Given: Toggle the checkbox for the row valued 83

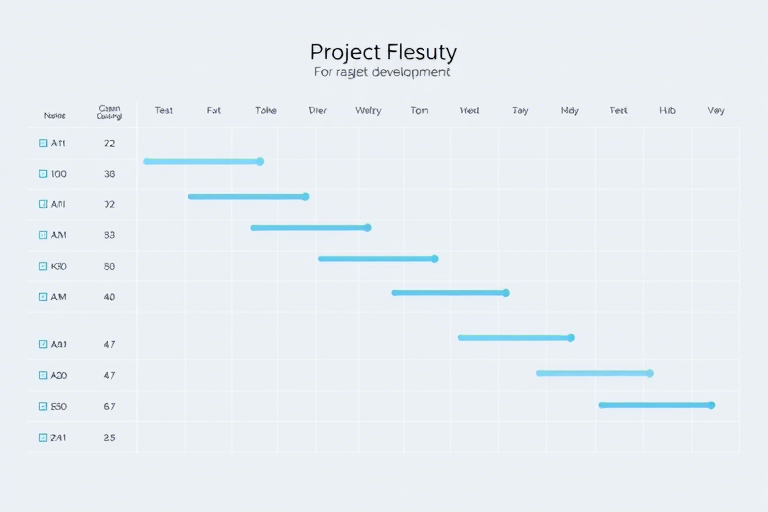Looking at the screenshot, I should click(x=43, y=235).
